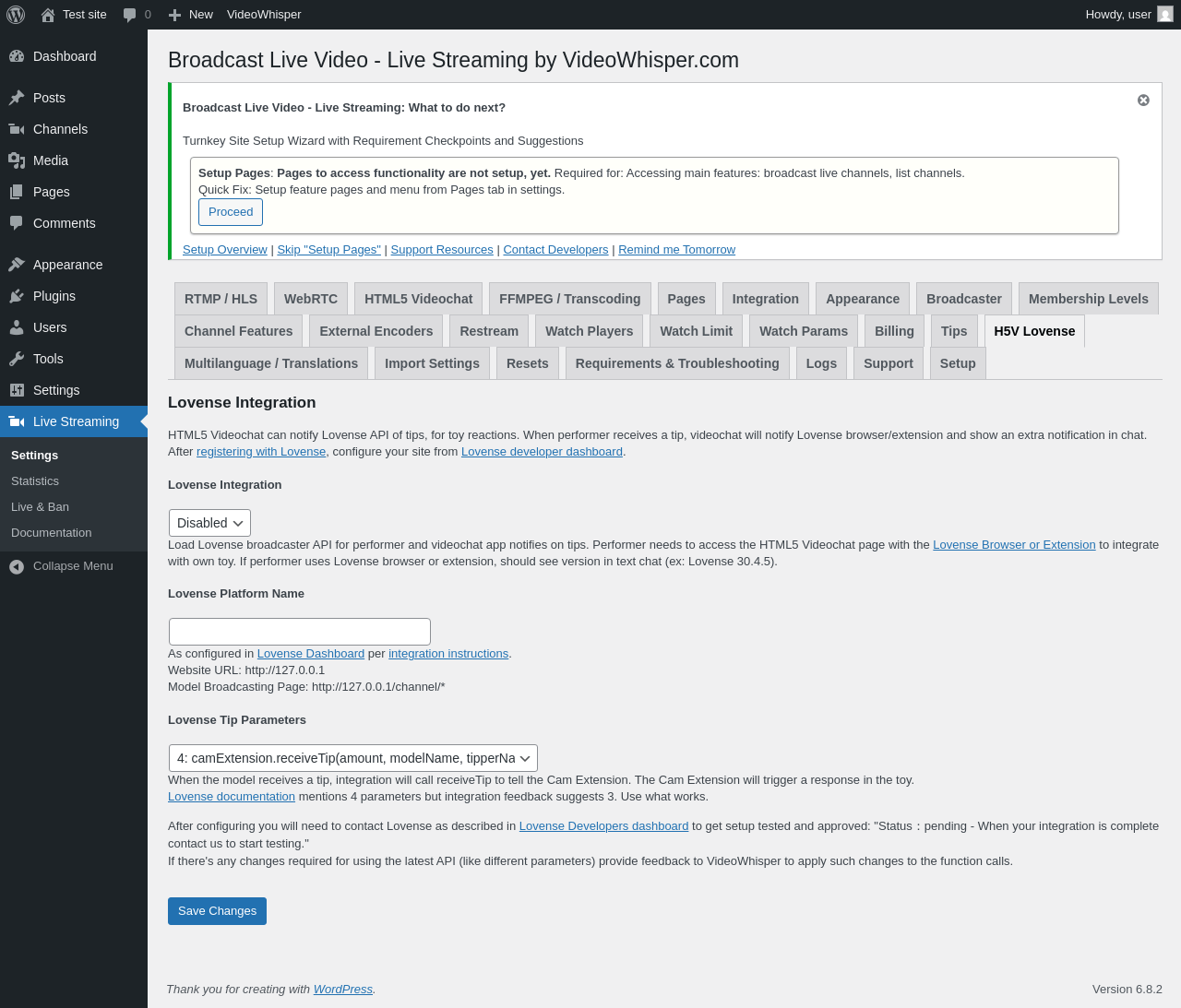View the Logs tab

(x=821, y=363)
